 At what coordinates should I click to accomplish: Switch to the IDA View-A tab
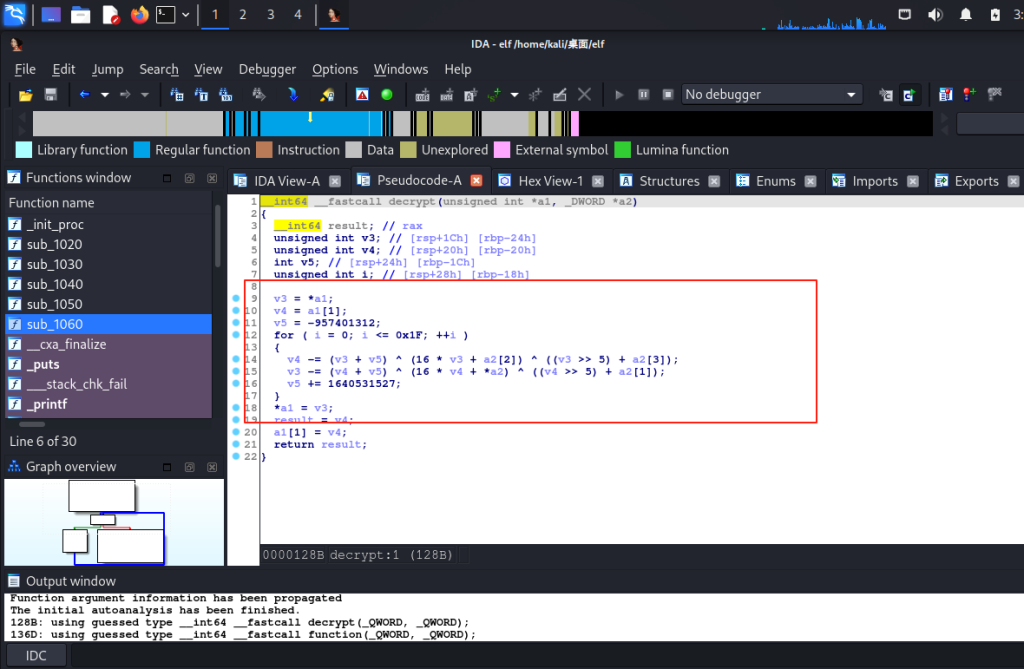pos(287,181)
